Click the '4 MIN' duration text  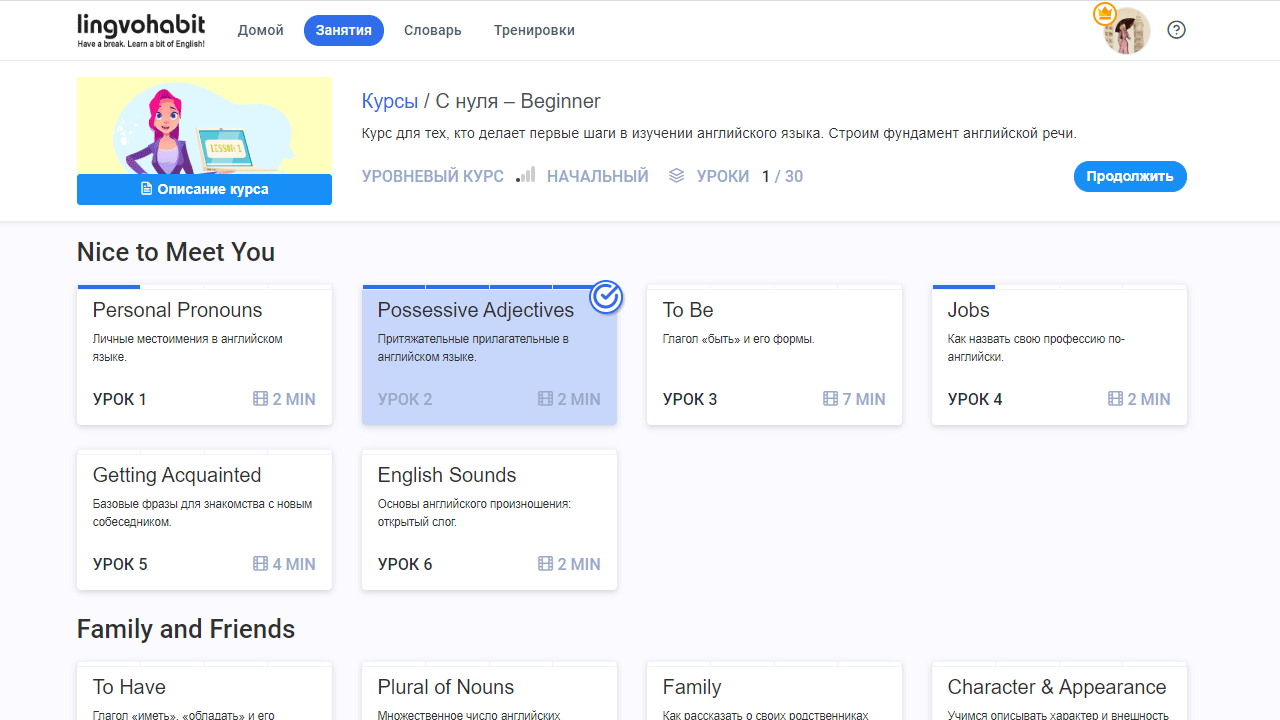pyautogui.click(x=294, y=564)
